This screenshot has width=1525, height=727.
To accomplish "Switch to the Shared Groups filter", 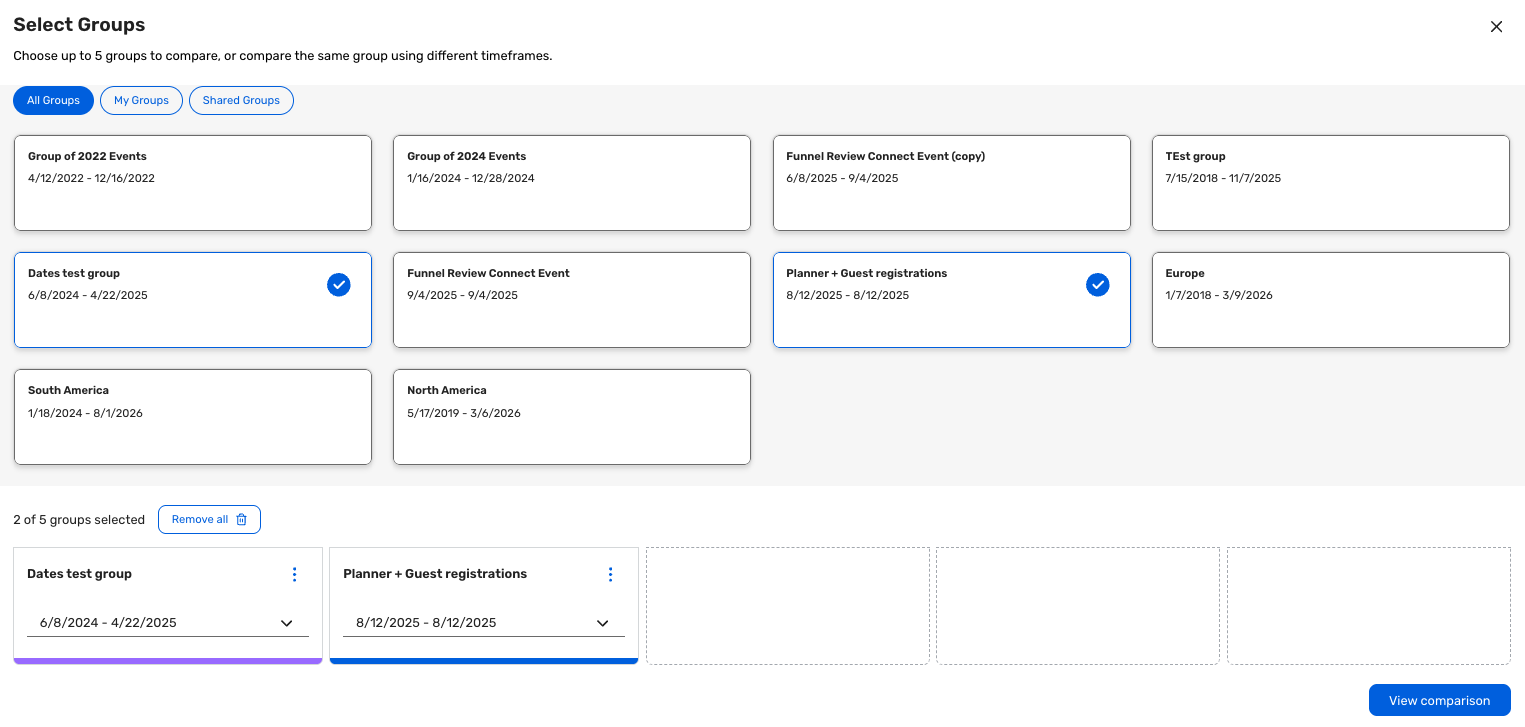I will (x=241, y=101).
